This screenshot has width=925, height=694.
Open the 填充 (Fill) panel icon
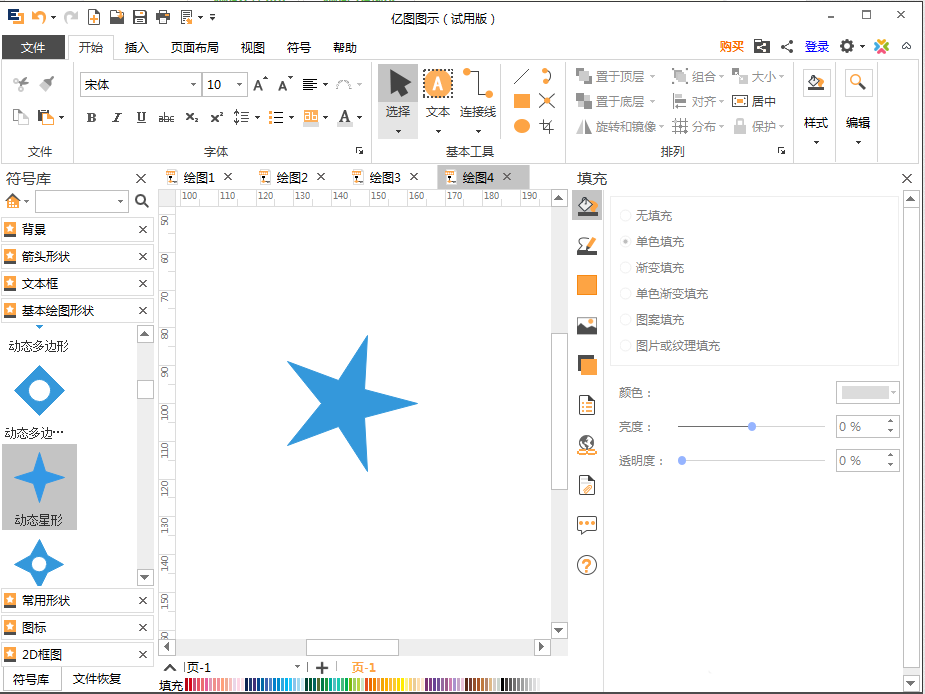pos(586,205)
